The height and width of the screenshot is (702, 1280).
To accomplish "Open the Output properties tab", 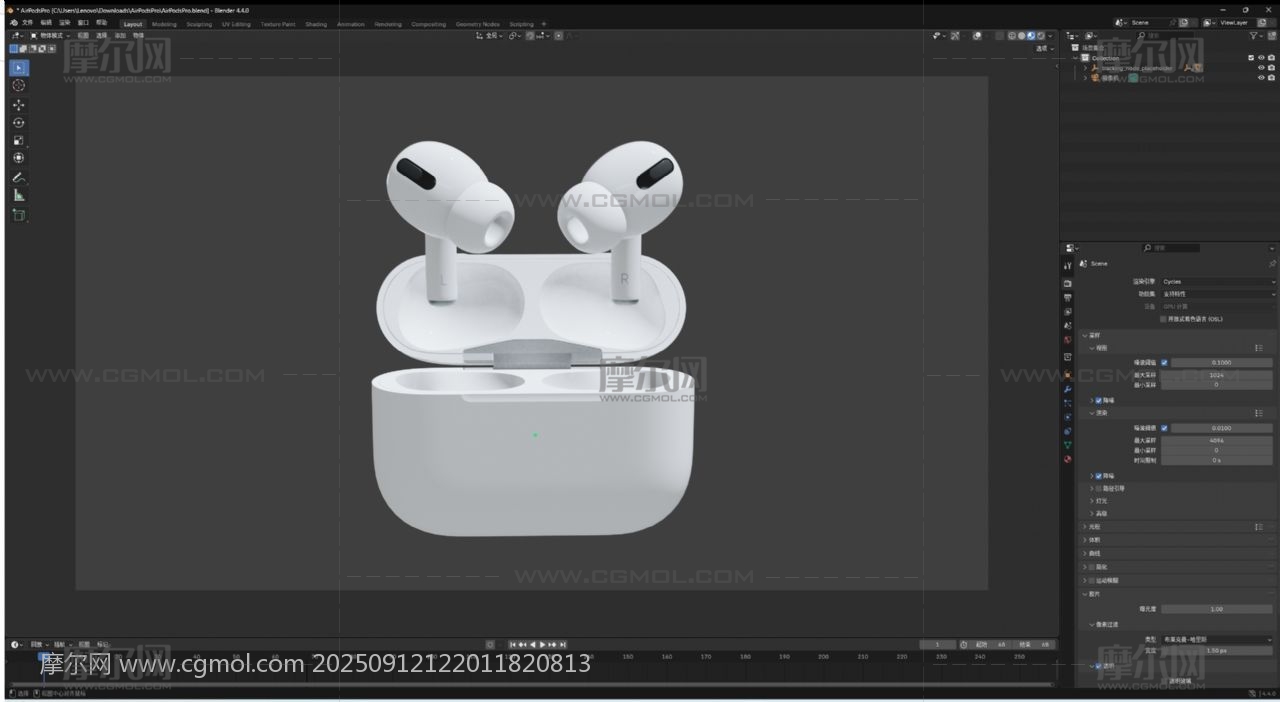I will pyautogui.click(x=1068, y=297).
